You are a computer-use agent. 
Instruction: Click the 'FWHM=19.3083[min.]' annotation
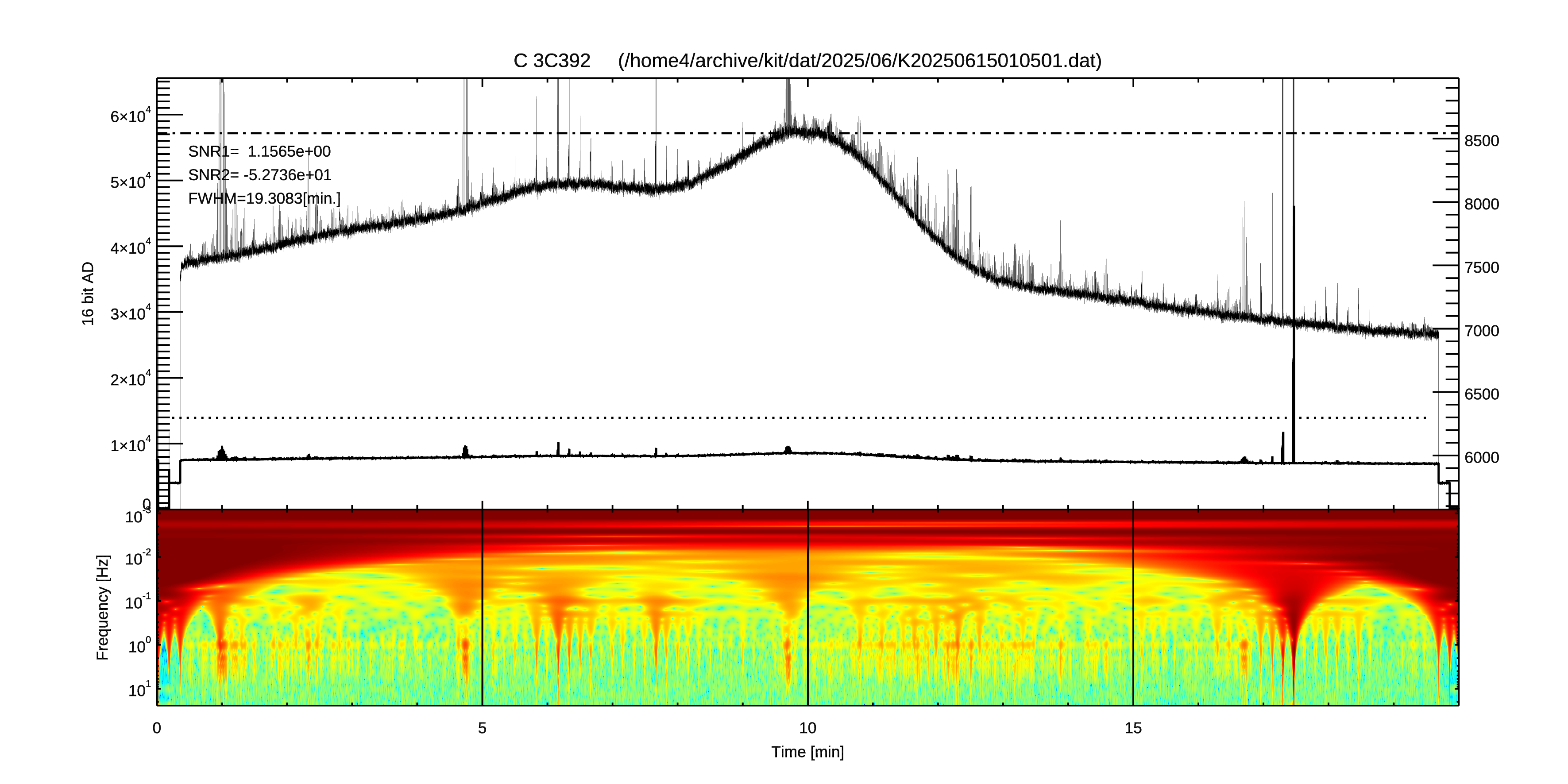pos(264,198)
